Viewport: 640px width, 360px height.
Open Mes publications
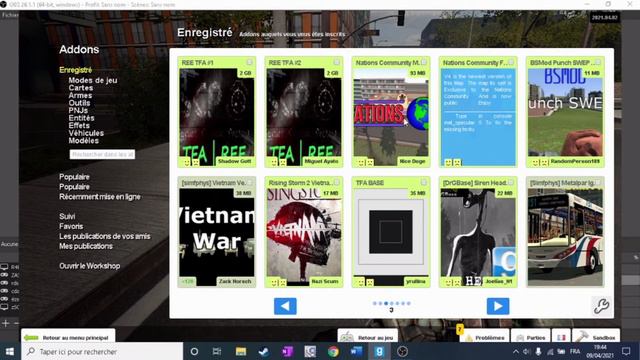coord(86,246)
